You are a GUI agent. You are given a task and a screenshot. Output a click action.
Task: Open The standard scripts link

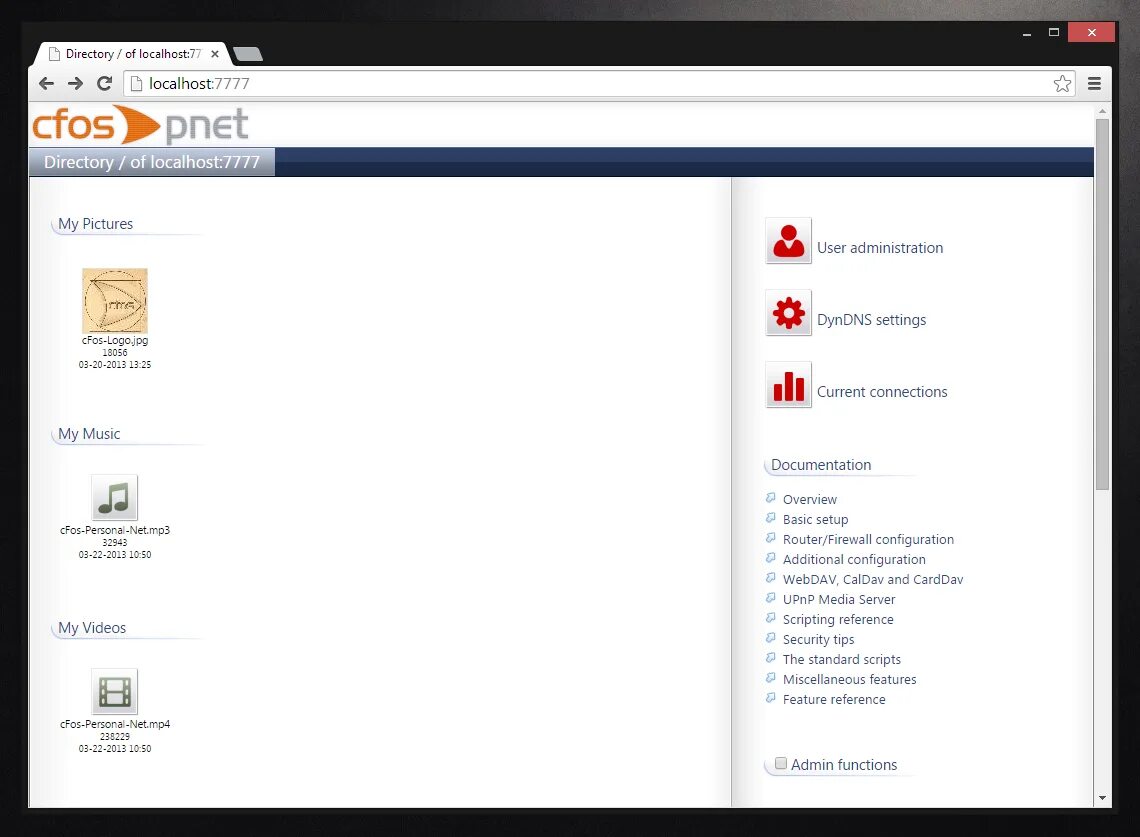(842, 660)
